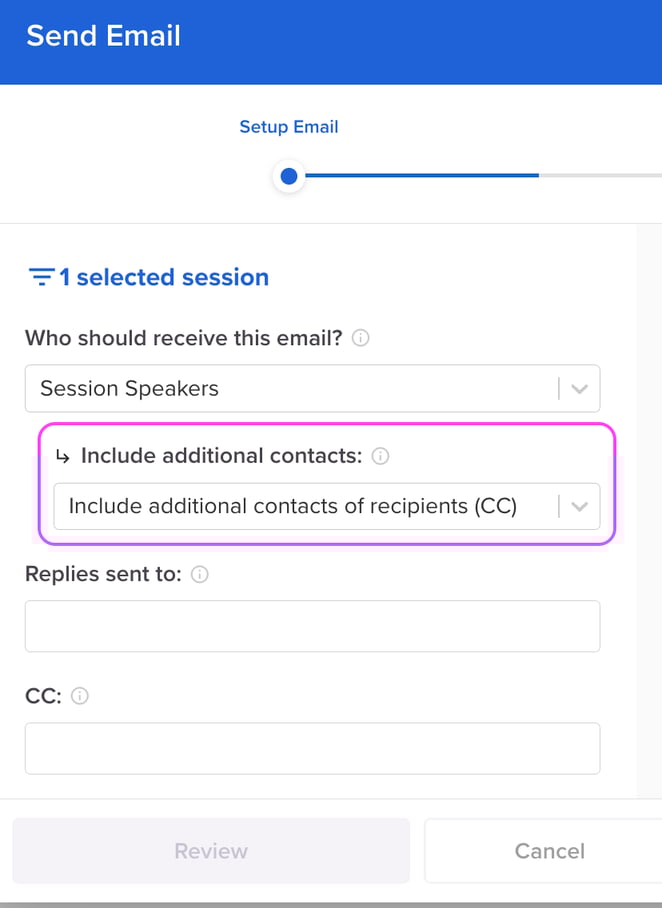Click the grey unfilled part of progress track
This screenshot has width=662, height=908.
point(600,176)
